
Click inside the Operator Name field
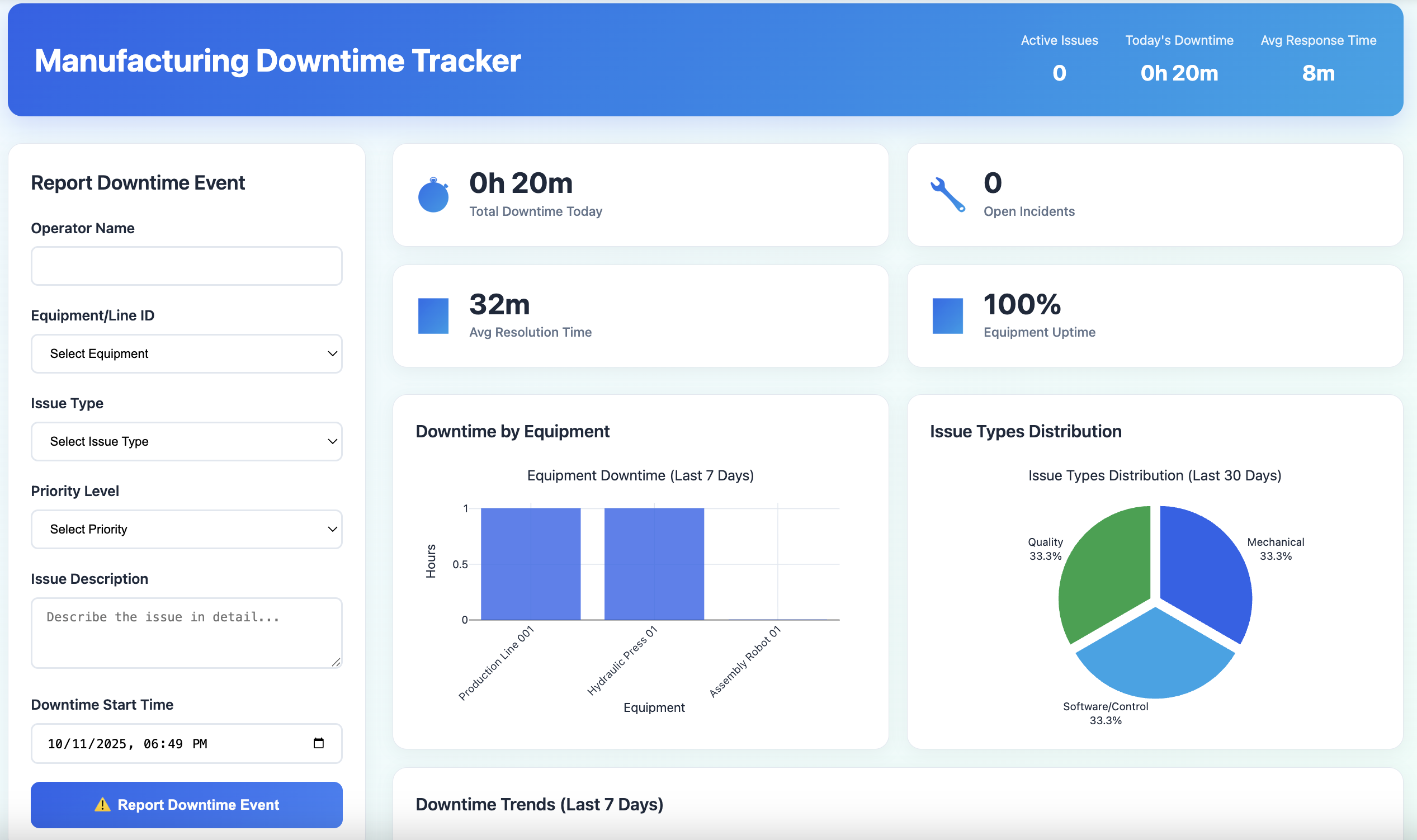186,266
